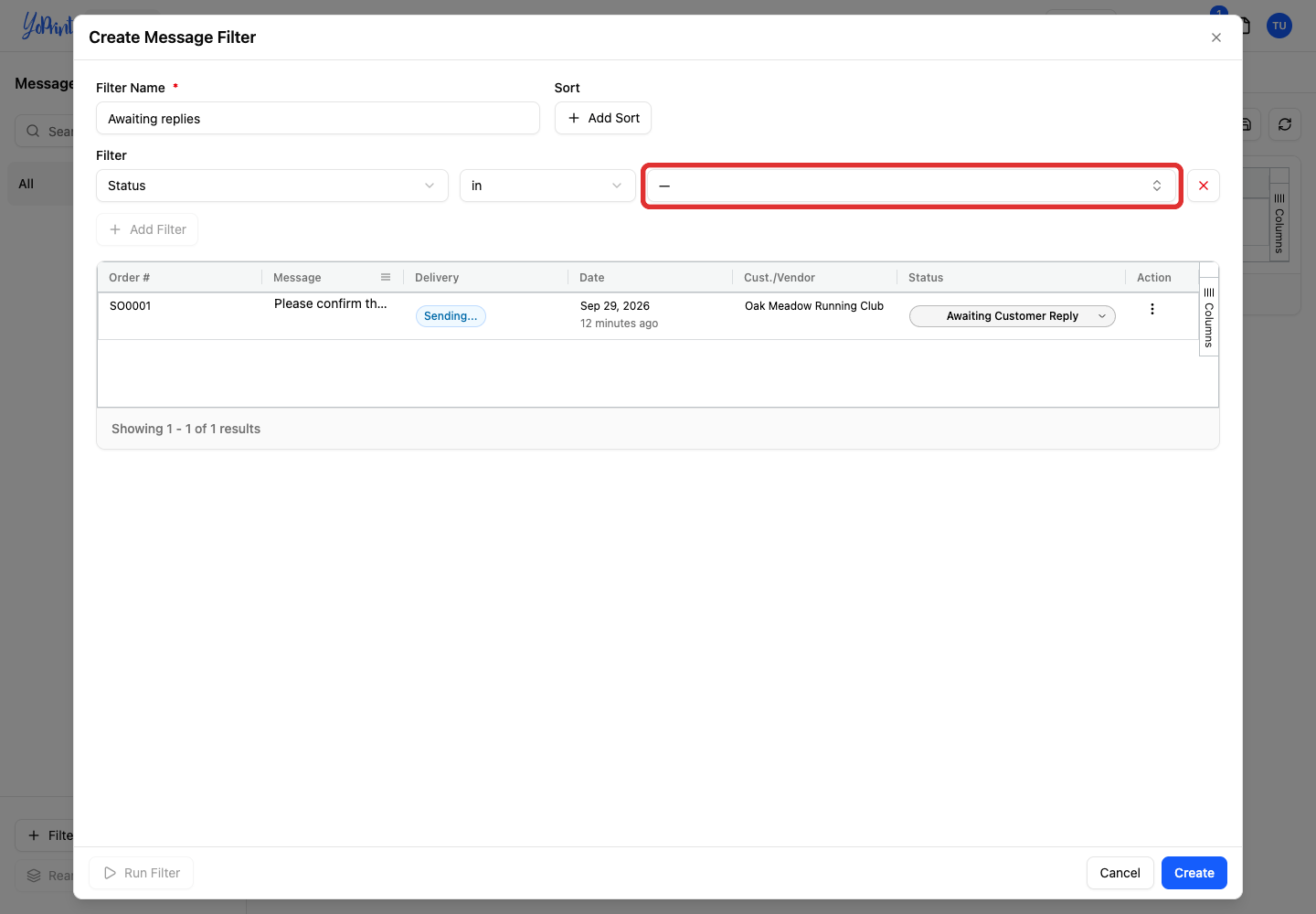The image size is (1316, 914).
Task: Click the Sending... delivery badge
Action: point(451,316)
